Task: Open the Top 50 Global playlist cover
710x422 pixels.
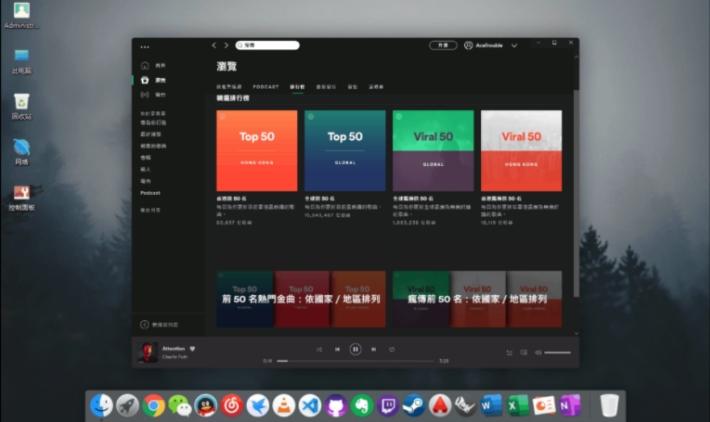Action: [345, 151]
